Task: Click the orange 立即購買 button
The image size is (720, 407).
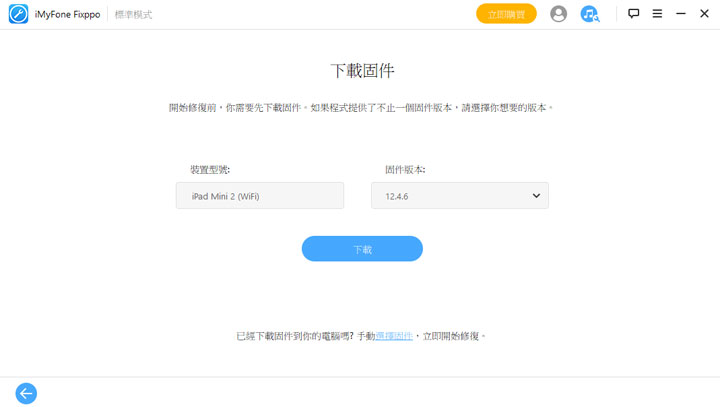Action: tap(506, 14)
